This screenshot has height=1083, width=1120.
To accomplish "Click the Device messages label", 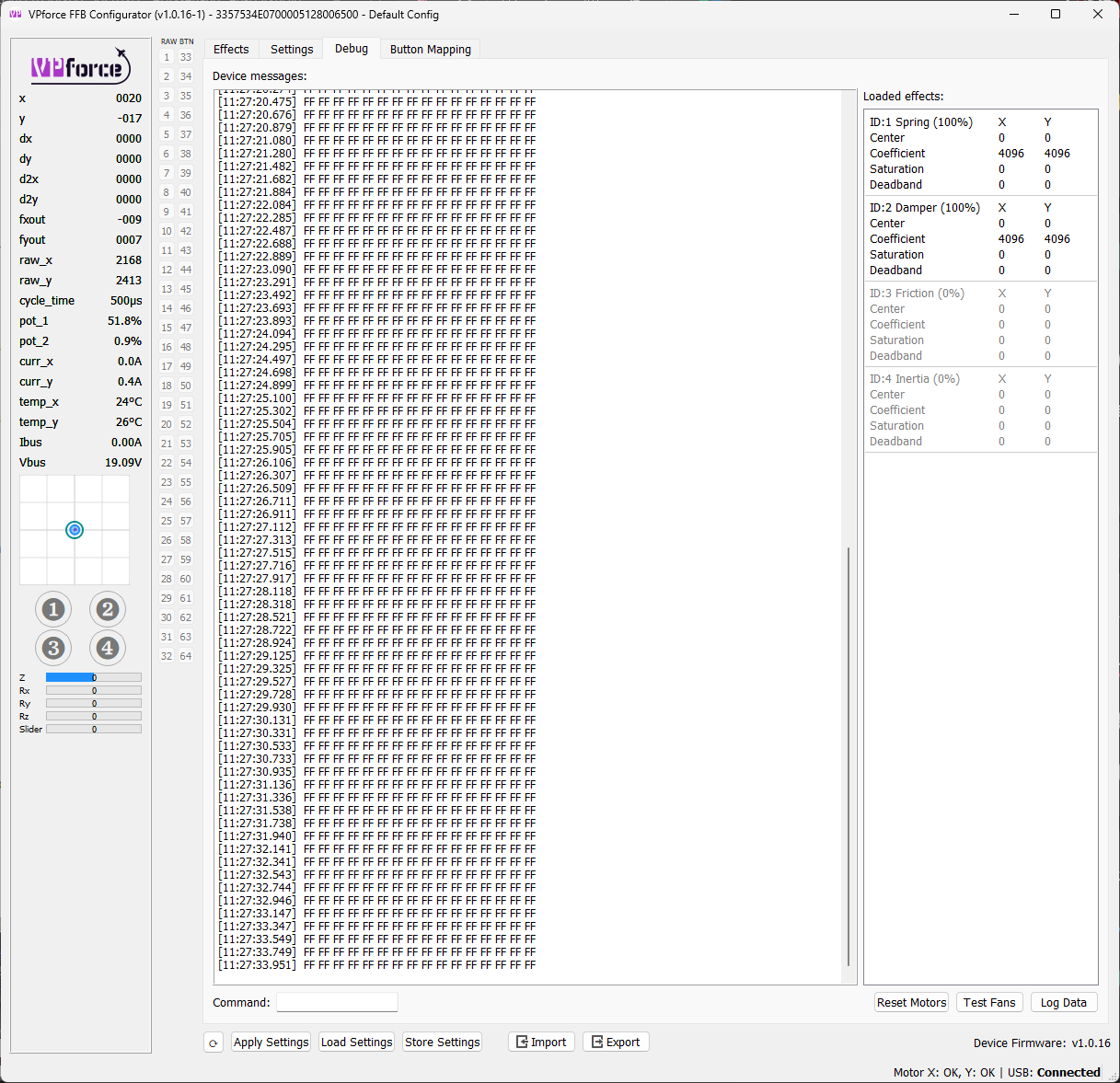I will pyautogui.click(x=260, y=76).
